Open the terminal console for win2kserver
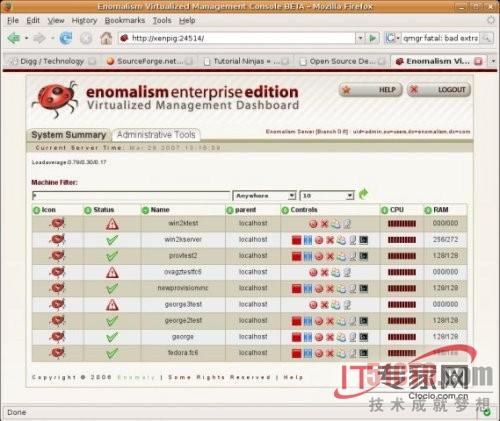Image resolution: width=500 pixels, height=421 pixels. 364,240
